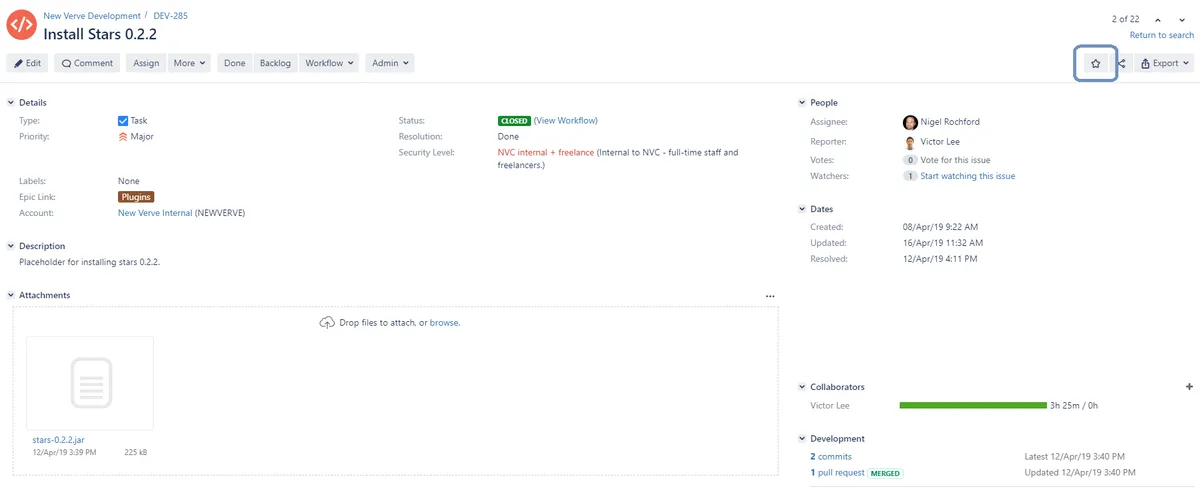Click the Created date 08/Apr/19 9:22 AM

coord(940,227)
